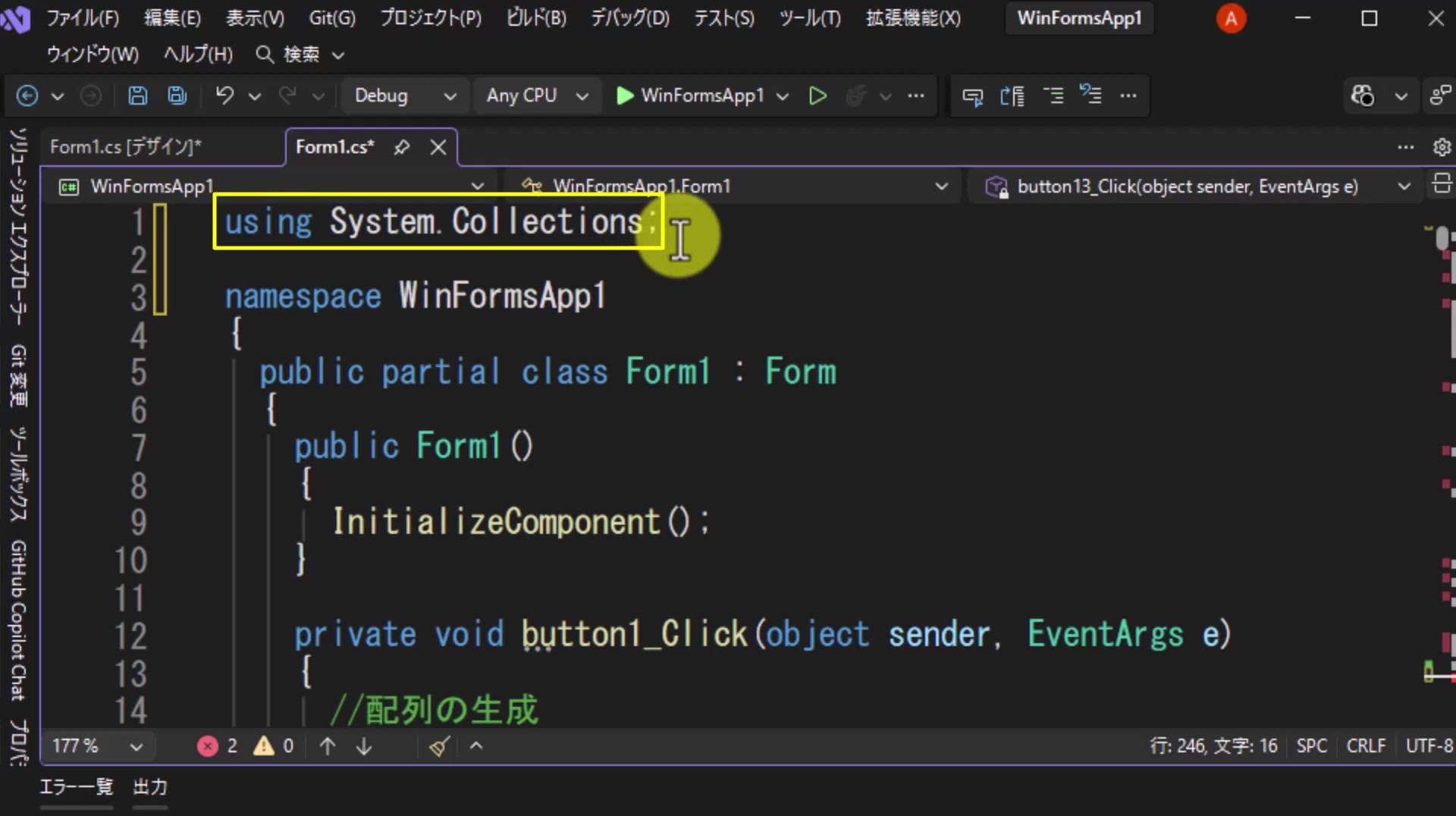Open the Debug configuration dropdown
The height and width of the screenshot is (816, 1456).
pos(405,96)
